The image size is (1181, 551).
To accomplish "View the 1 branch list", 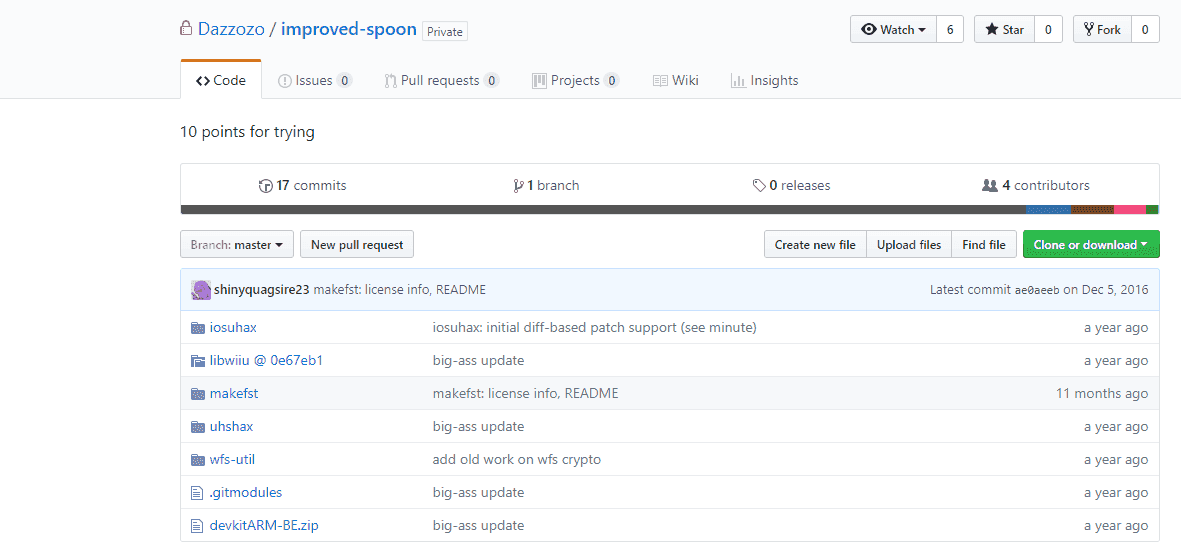I will click(546, 185).
